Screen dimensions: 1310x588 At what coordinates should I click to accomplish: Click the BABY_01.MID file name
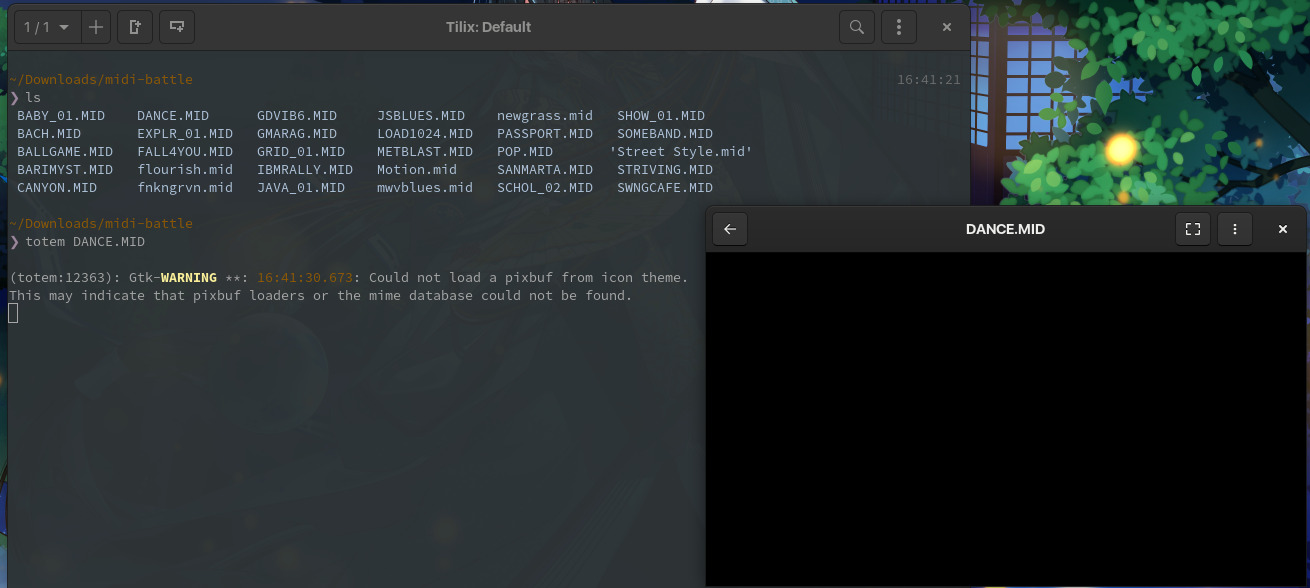pos(61,116)
